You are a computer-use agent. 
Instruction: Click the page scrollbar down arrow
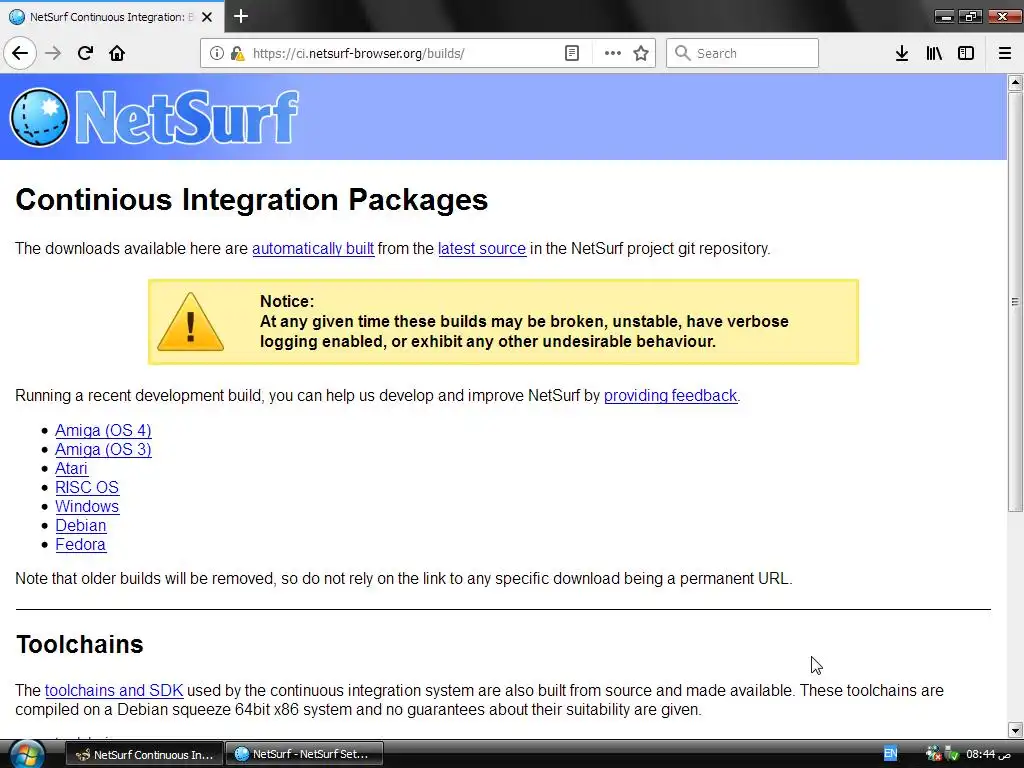(1015, 730)
